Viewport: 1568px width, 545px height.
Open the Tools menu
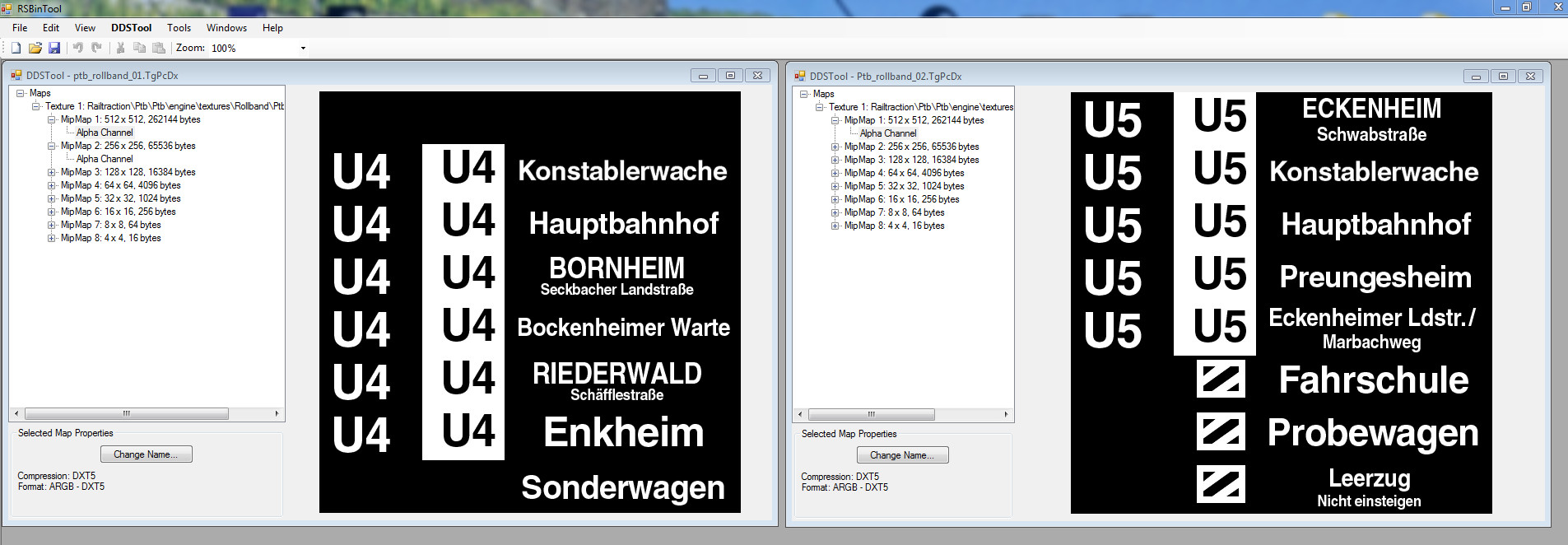click(179, 27)
